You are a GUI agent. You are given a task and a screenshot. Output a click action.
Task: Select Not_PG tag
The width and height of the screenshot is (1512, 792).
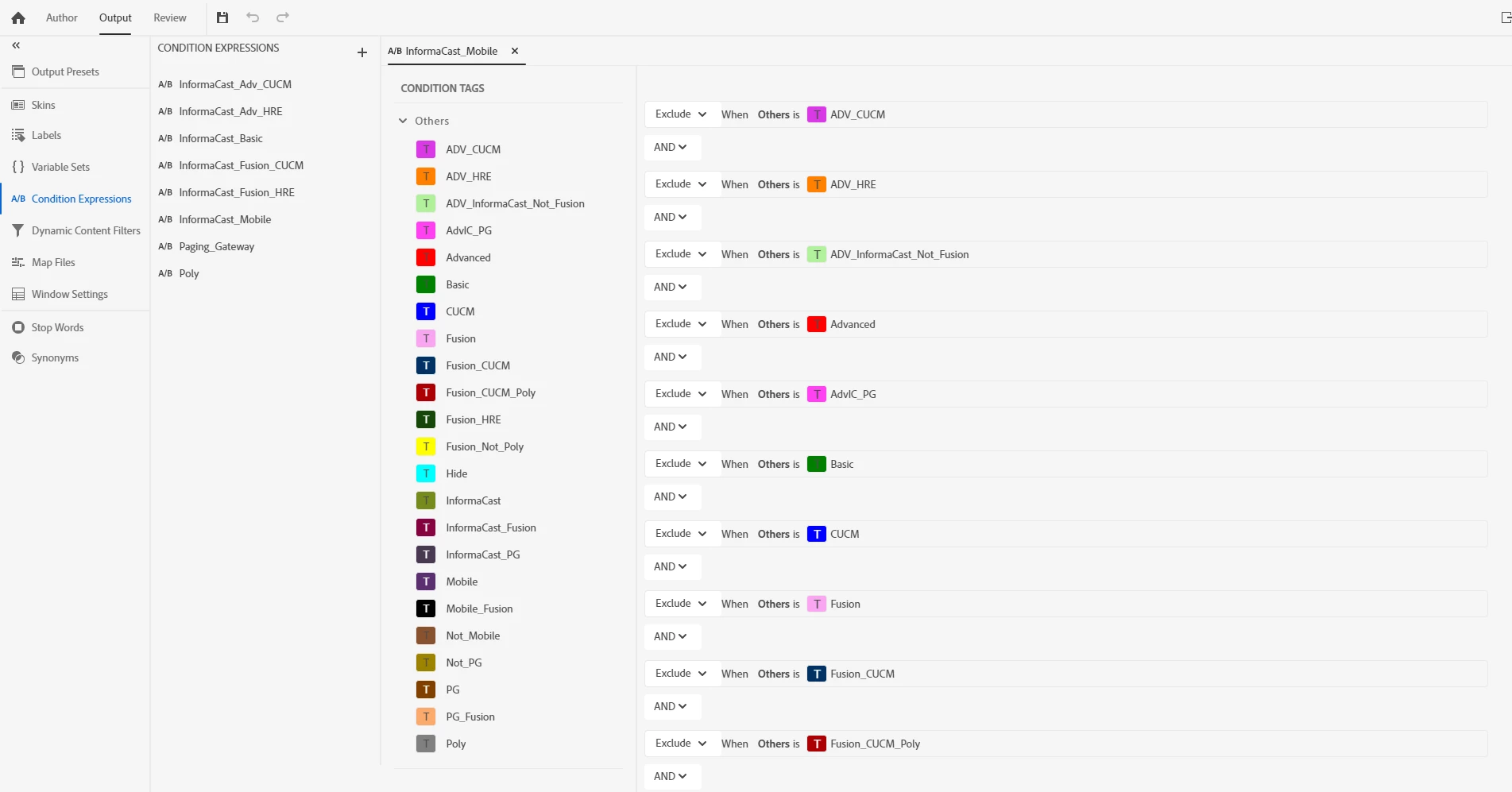click(x=464, y=663)
